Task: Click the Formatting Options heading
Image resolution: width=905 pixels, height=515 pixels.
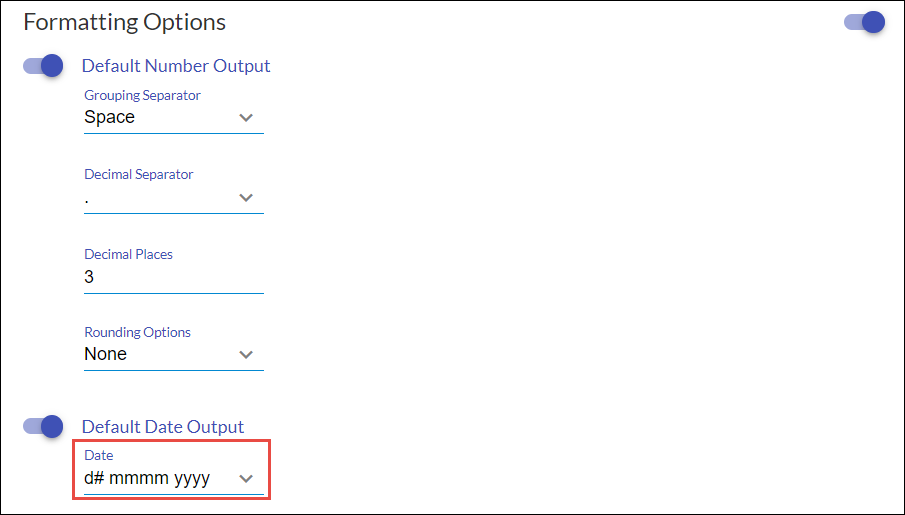Action: click(125, 22)
